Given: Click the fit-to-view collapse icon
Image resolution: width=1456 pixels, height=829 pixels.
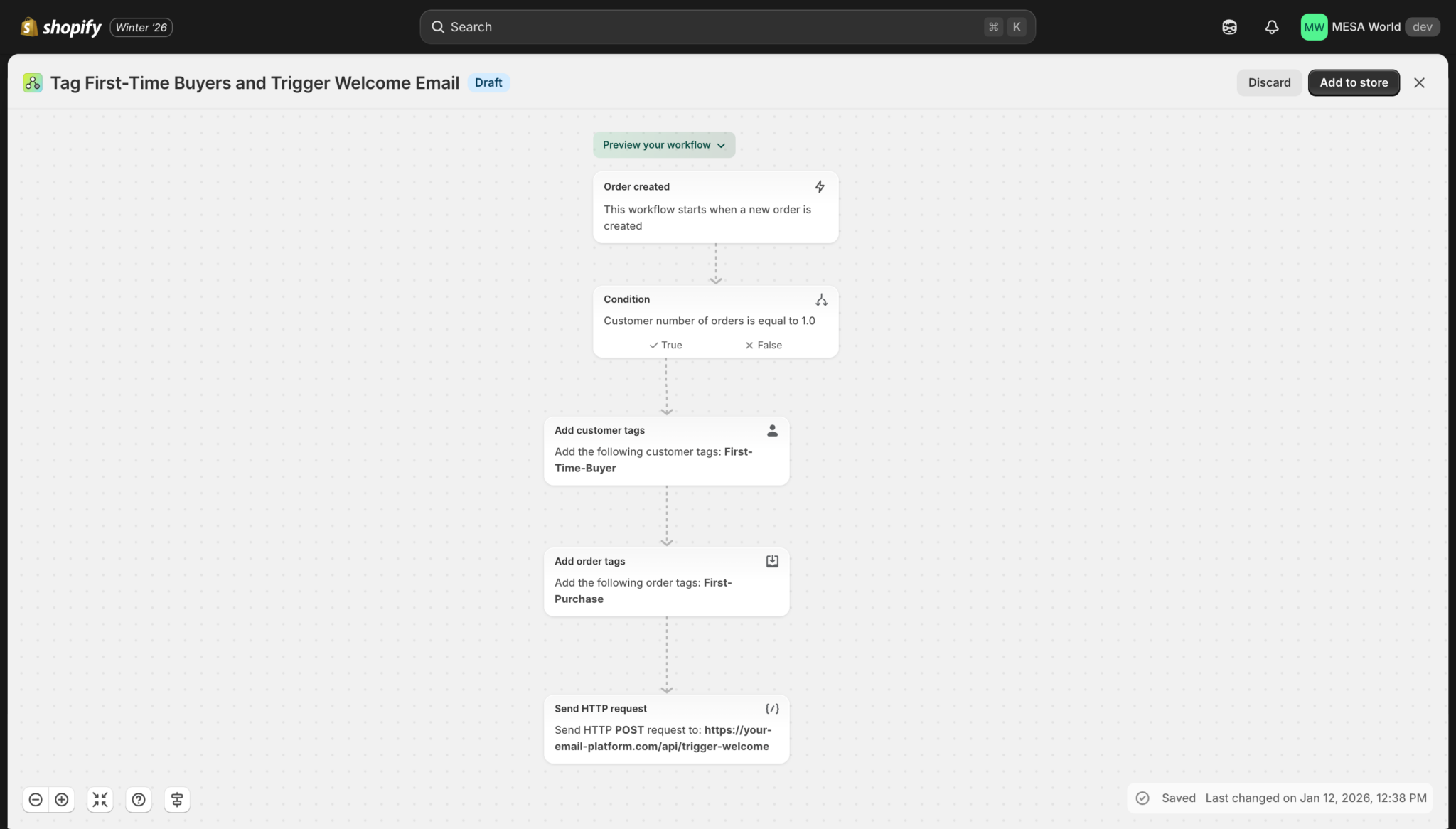Looking at the screenshot, I should [100, 800].
